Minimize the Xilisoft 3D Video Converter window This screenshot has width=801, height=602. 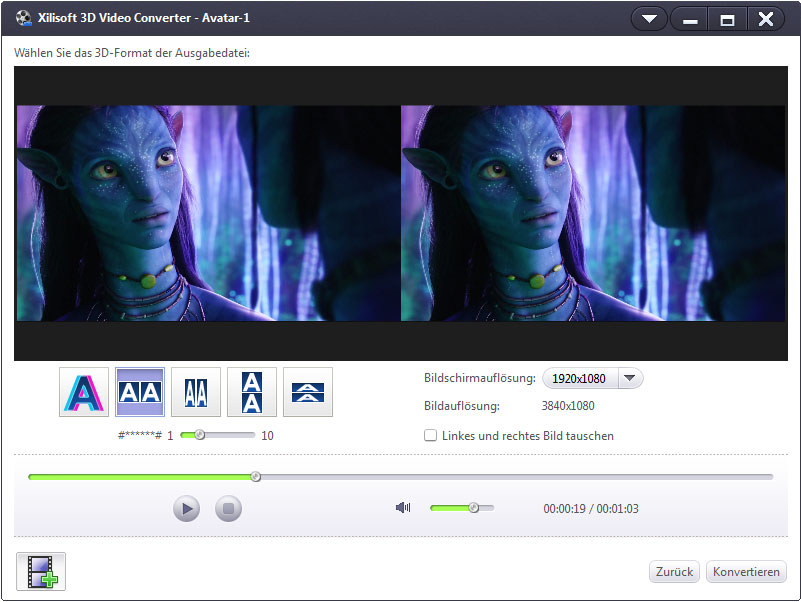[x=690, y=19]
